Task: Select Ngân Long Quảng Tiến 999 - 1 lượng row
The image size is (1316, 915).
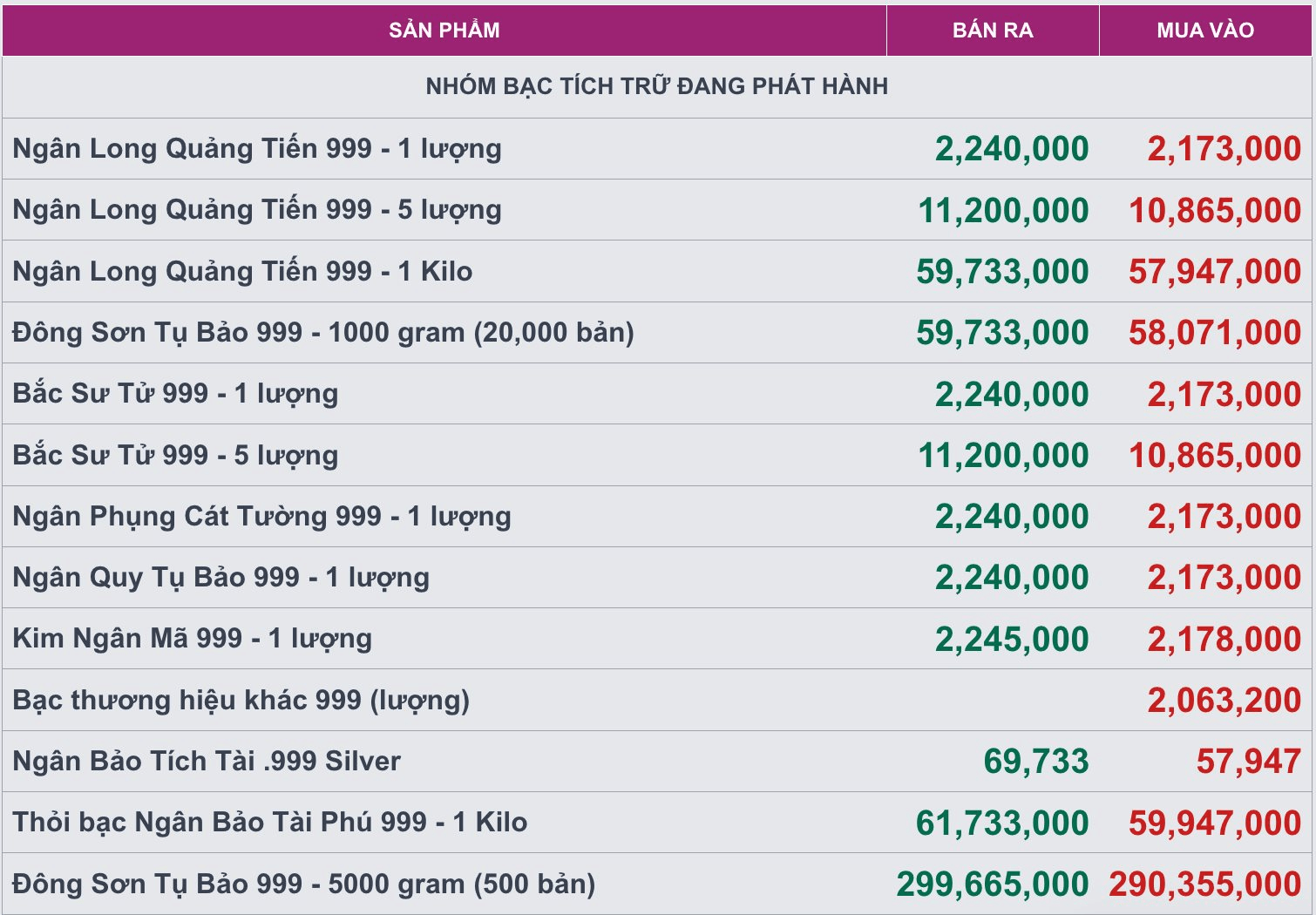Action: pyautogui.click(x=657, y=149)
